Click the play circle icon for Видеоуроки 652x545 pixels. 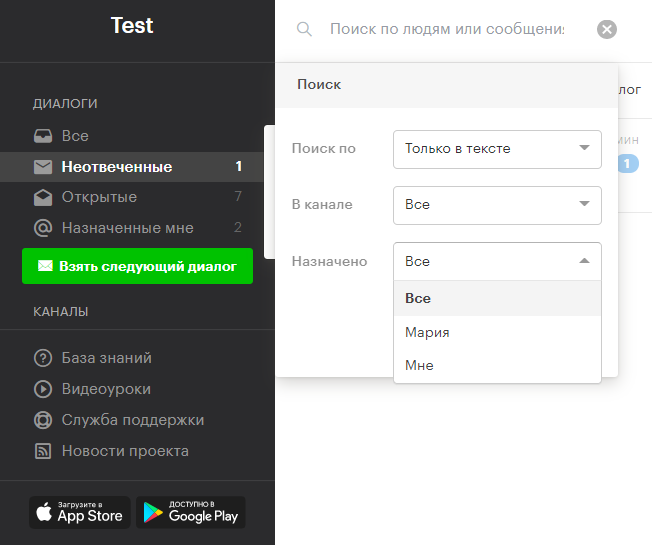pos(43,389)
